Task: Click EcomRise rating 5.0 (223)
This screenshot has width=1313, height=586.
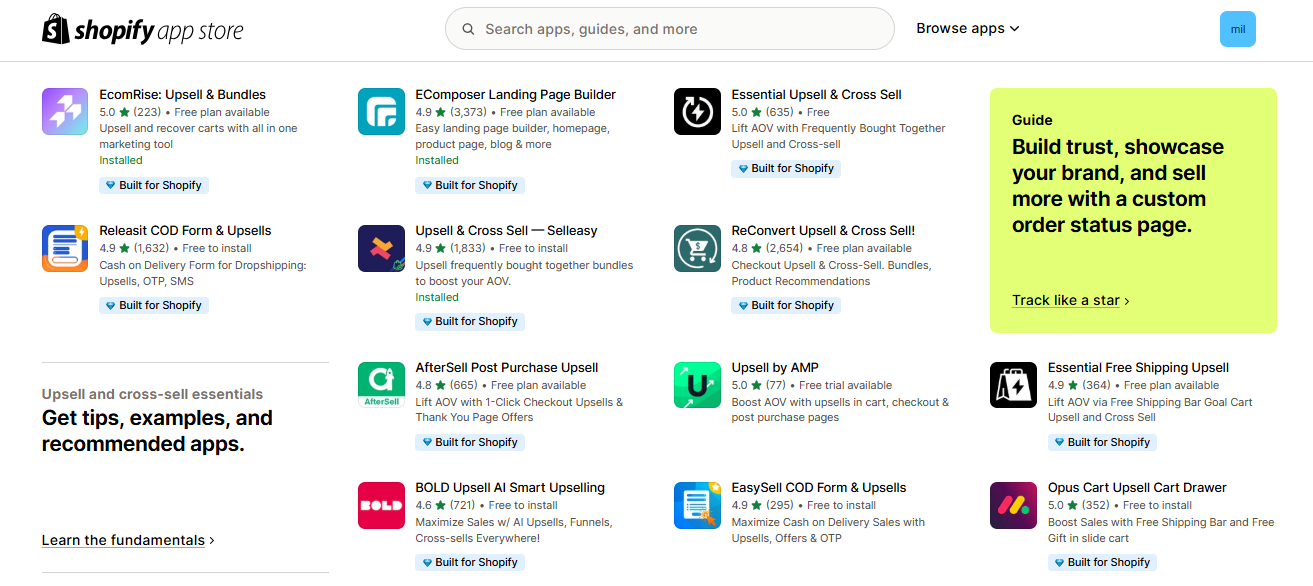Action: tap(130, 112)
